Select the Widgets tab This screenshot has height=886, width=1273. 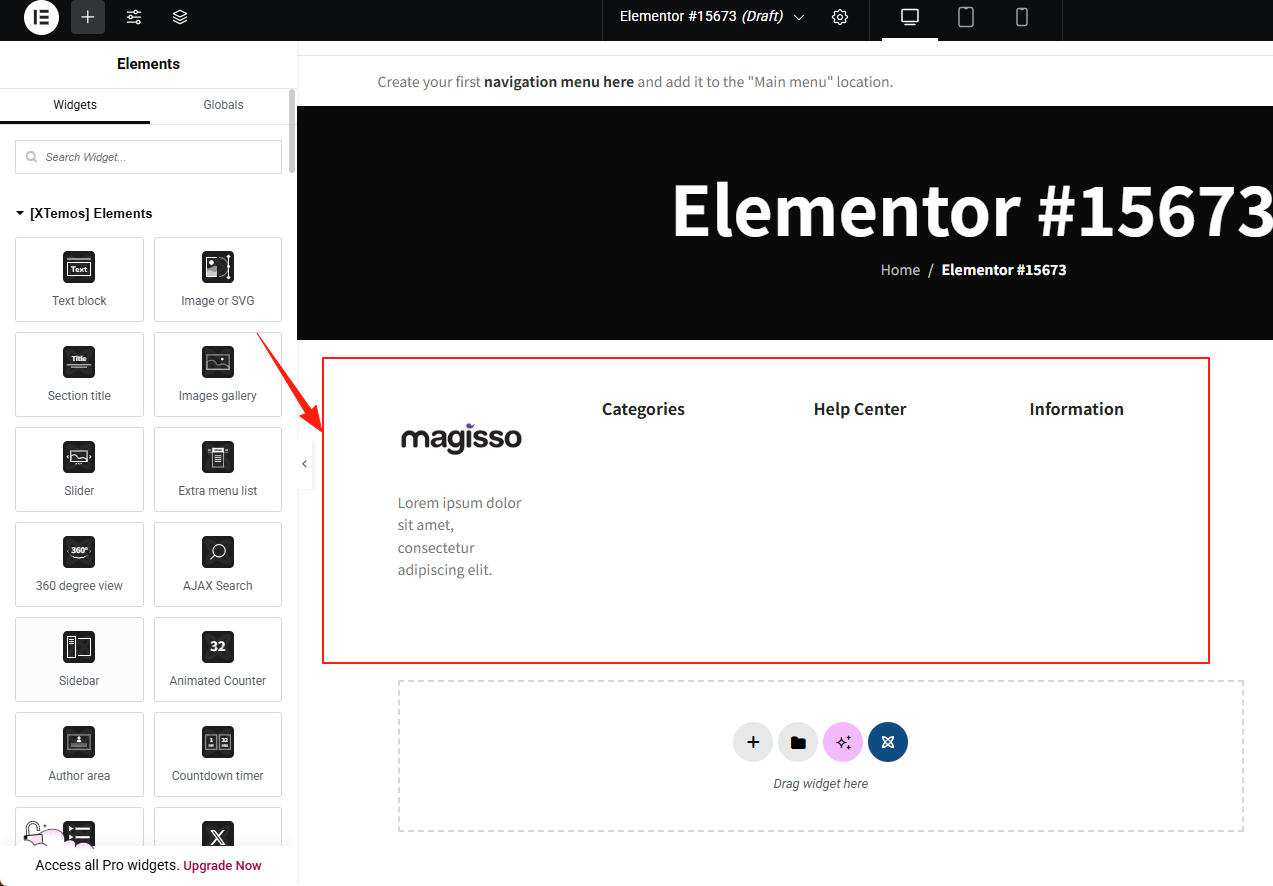75,105
